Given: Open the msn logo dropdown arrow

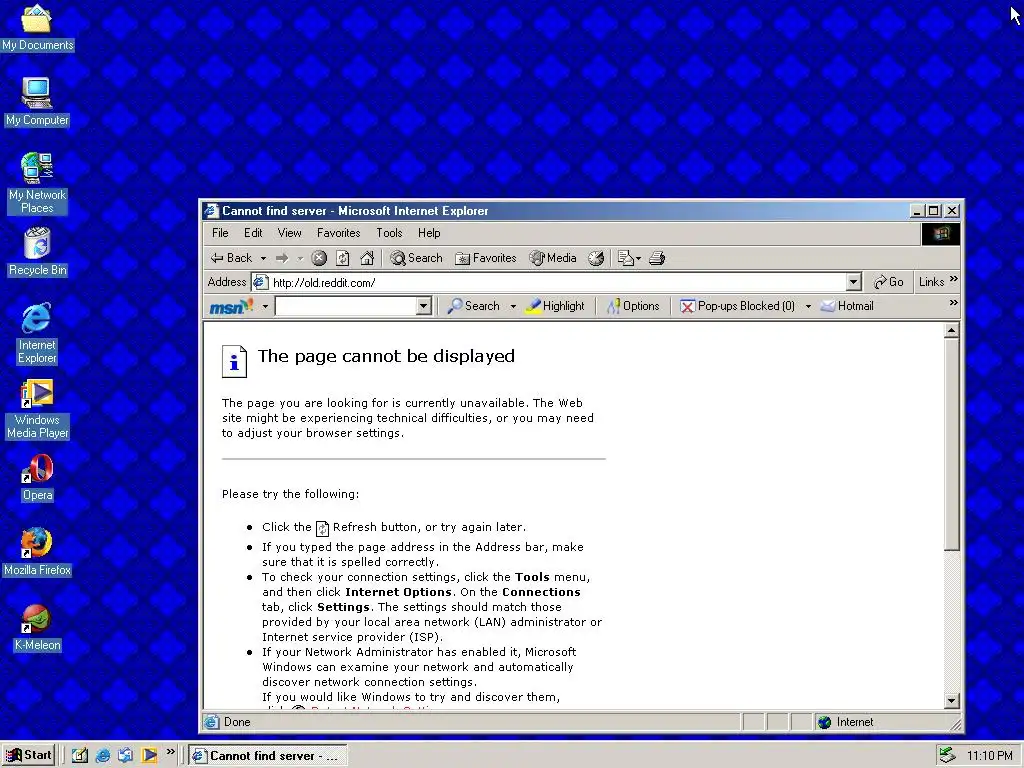Looking at the screenshot, I should (x=265, y=306).
